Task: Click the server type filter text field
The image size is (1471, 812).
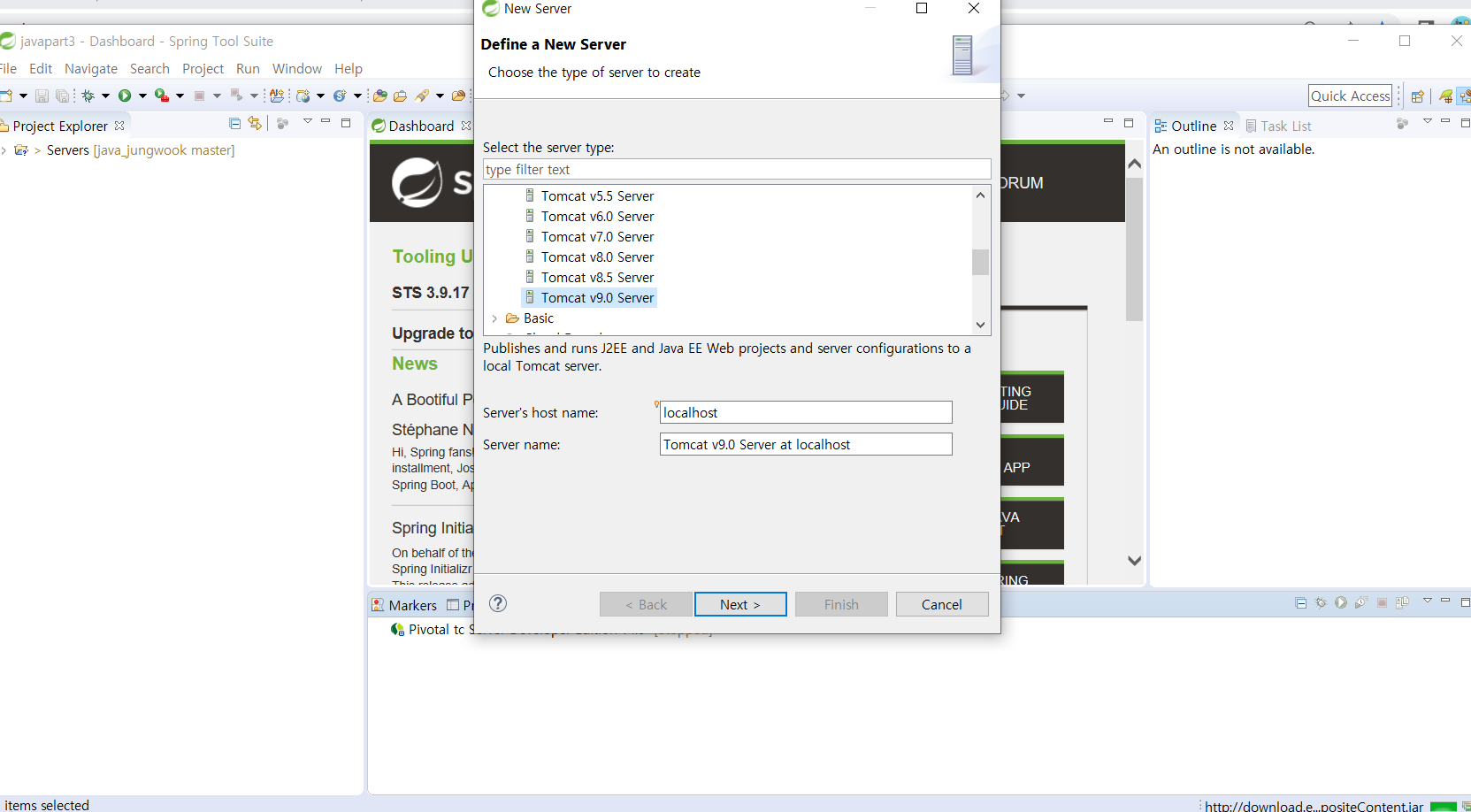Action: point(737,169)
